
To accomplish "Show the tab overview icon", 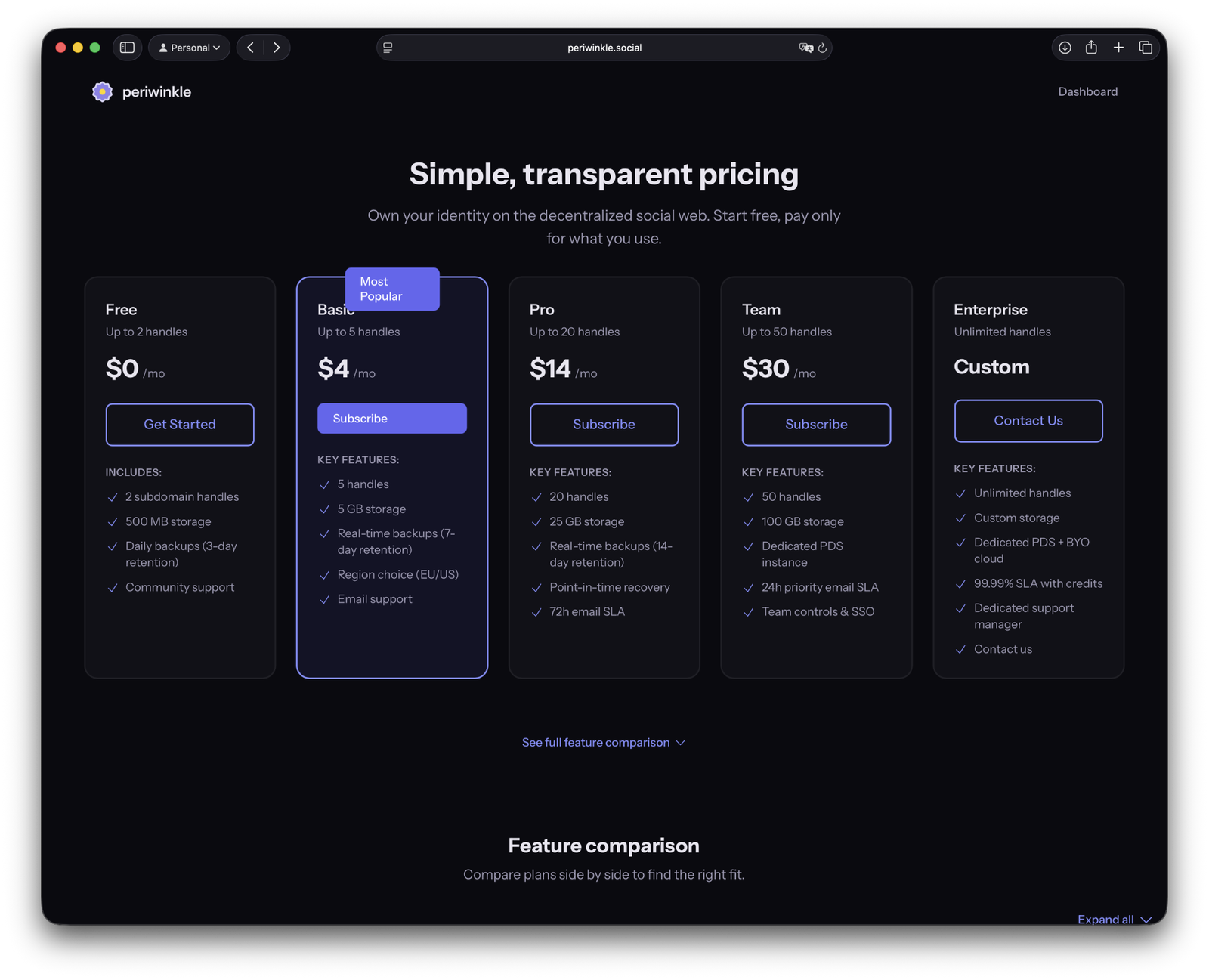I will (x=1146, y=47).
